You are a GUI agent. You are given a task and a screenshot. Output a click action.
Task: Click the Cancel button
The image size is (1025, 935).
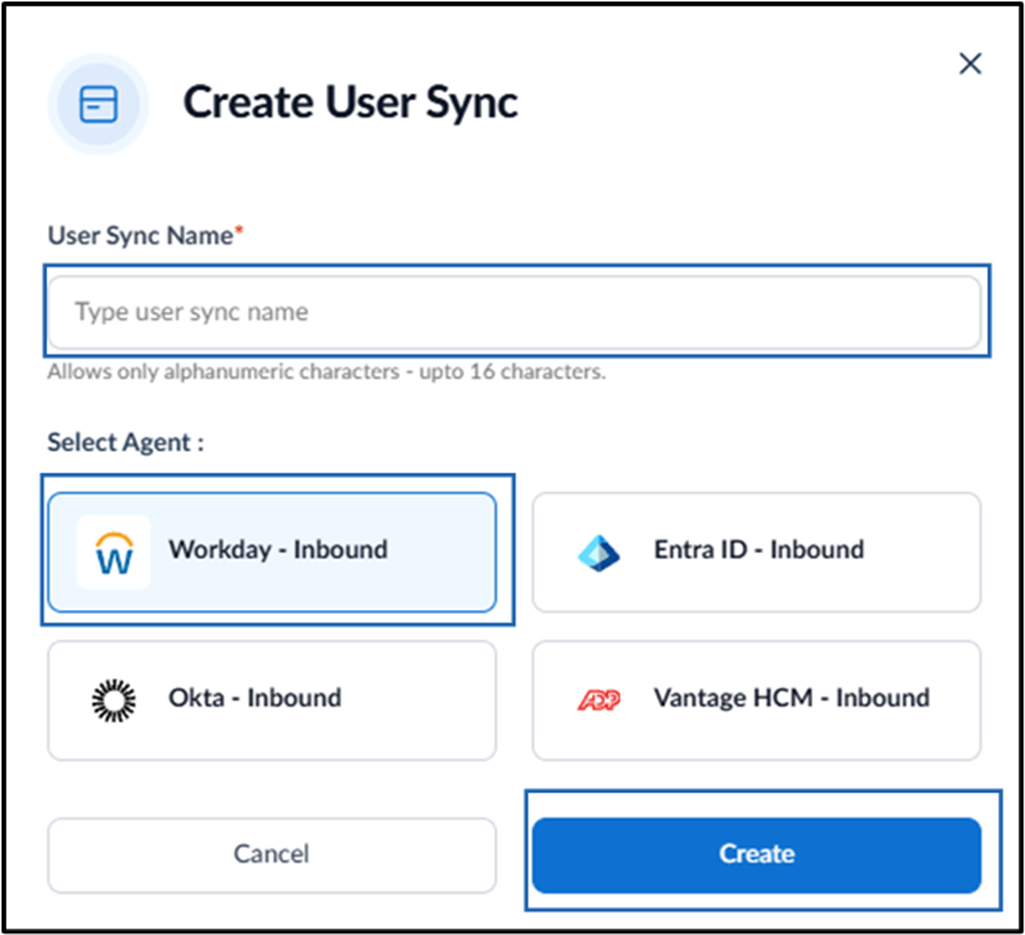272,855
